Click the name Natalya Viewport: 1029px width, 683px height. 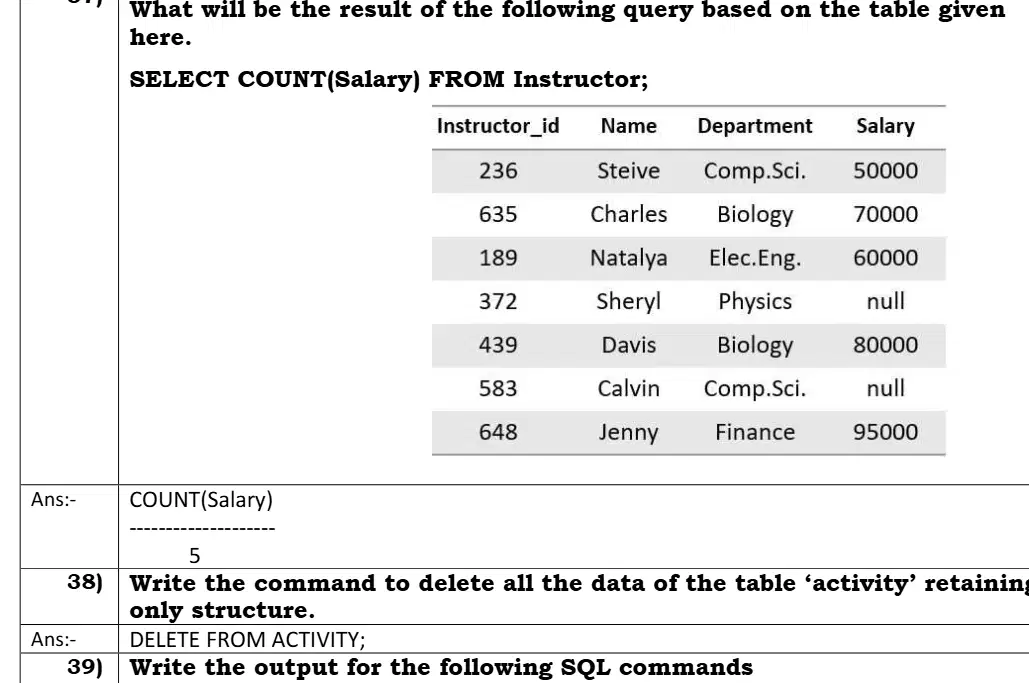point(628,258)
